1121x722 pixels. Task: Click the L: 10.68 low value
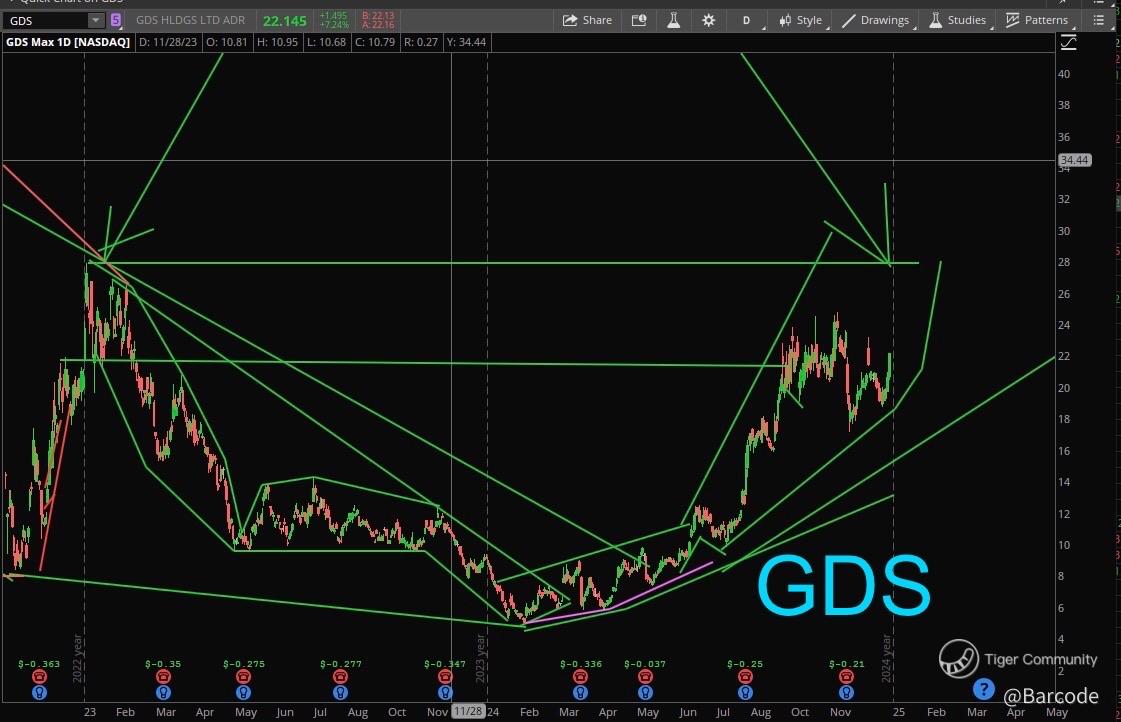[327, 42]
